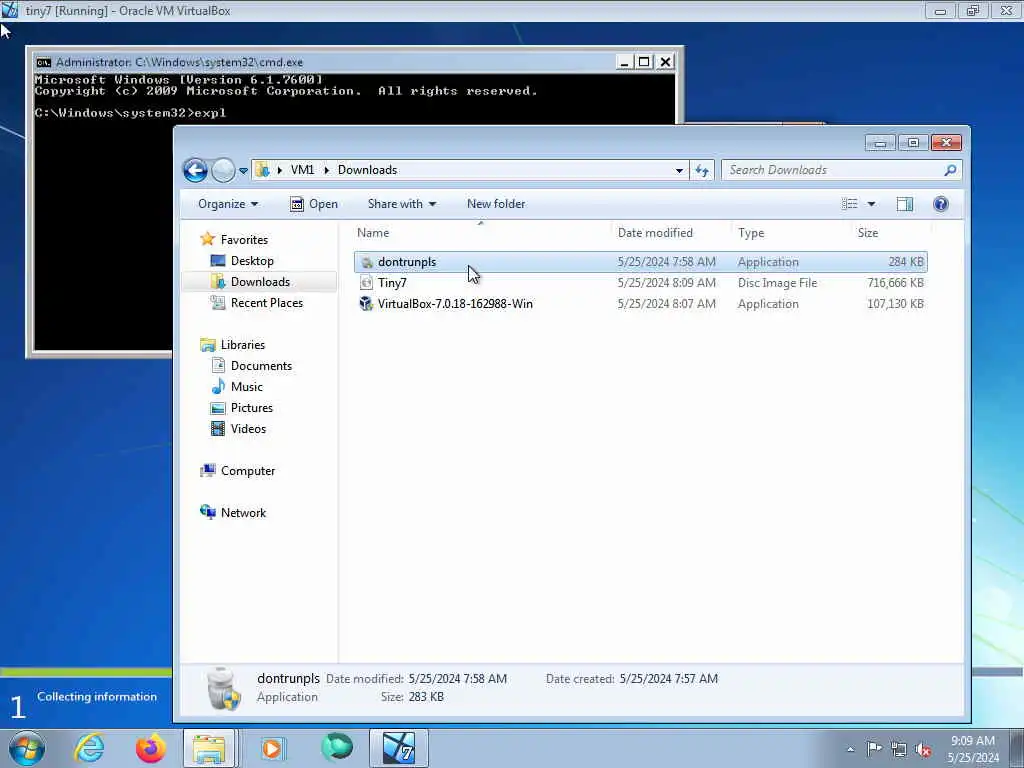The image size is (1024, 768).
Task: Select the dontrunpls file name
Action: (407, 262)
